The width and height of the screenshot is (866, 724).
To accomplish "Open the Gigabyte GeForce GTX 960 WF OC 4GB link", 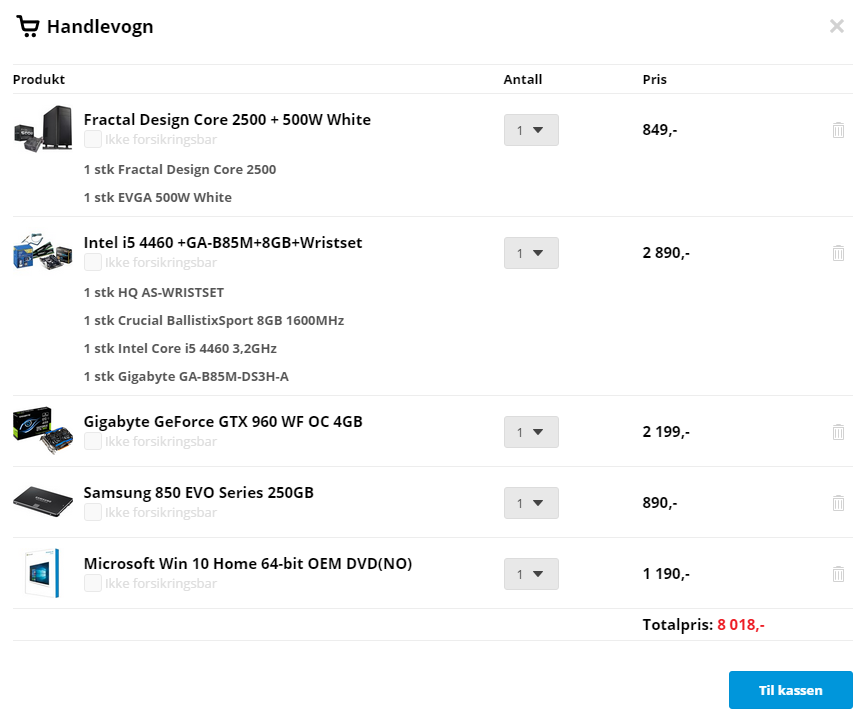I will point(223,421).
